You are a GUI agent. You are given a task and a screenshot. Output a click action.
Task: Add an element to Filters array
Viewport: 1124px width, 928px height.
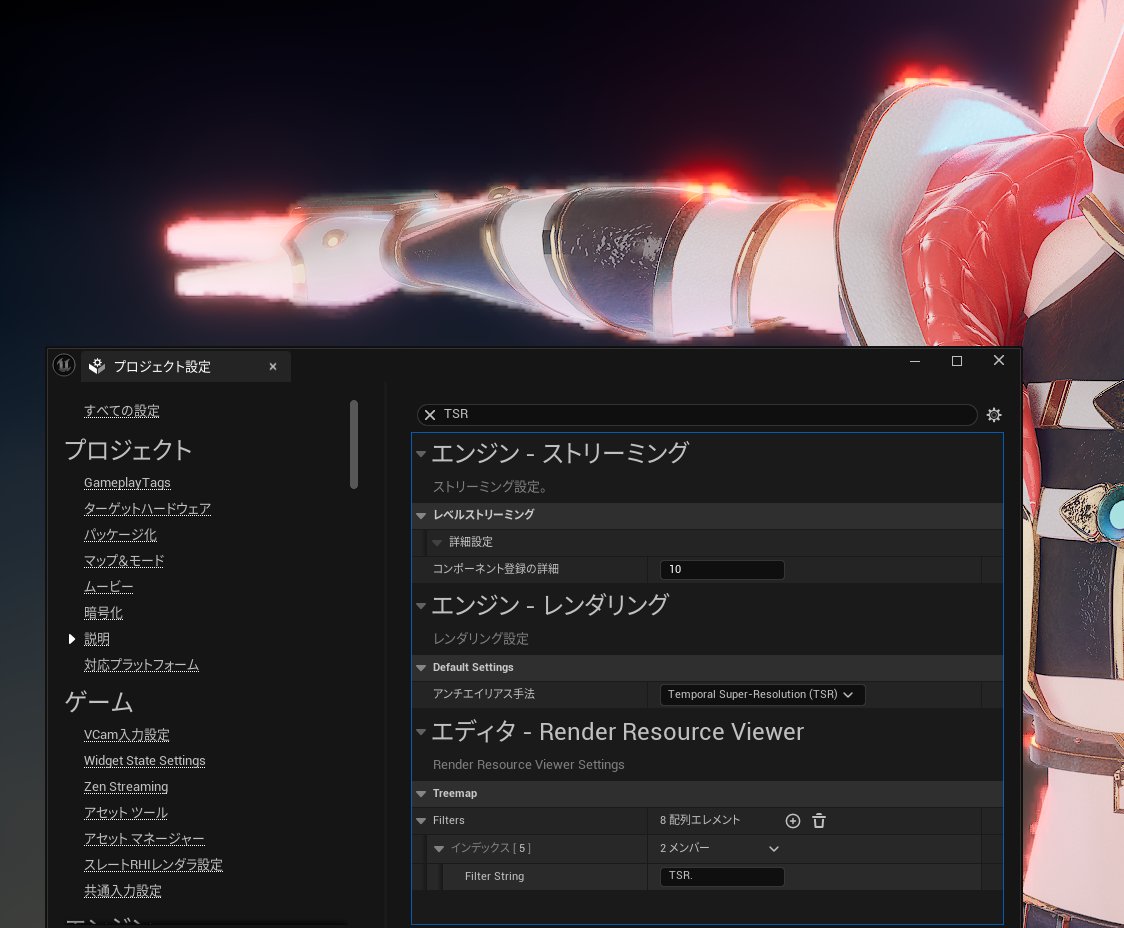click(793, 821)
